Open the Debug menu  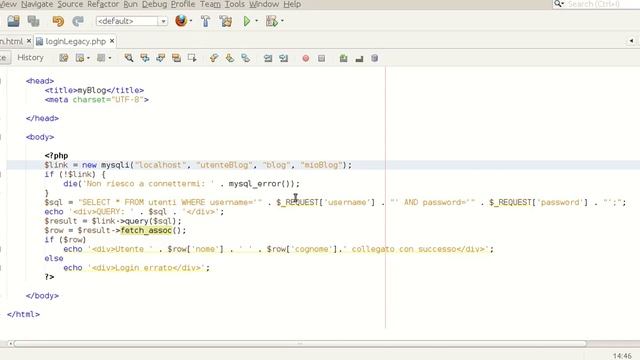tap(154, 4)
